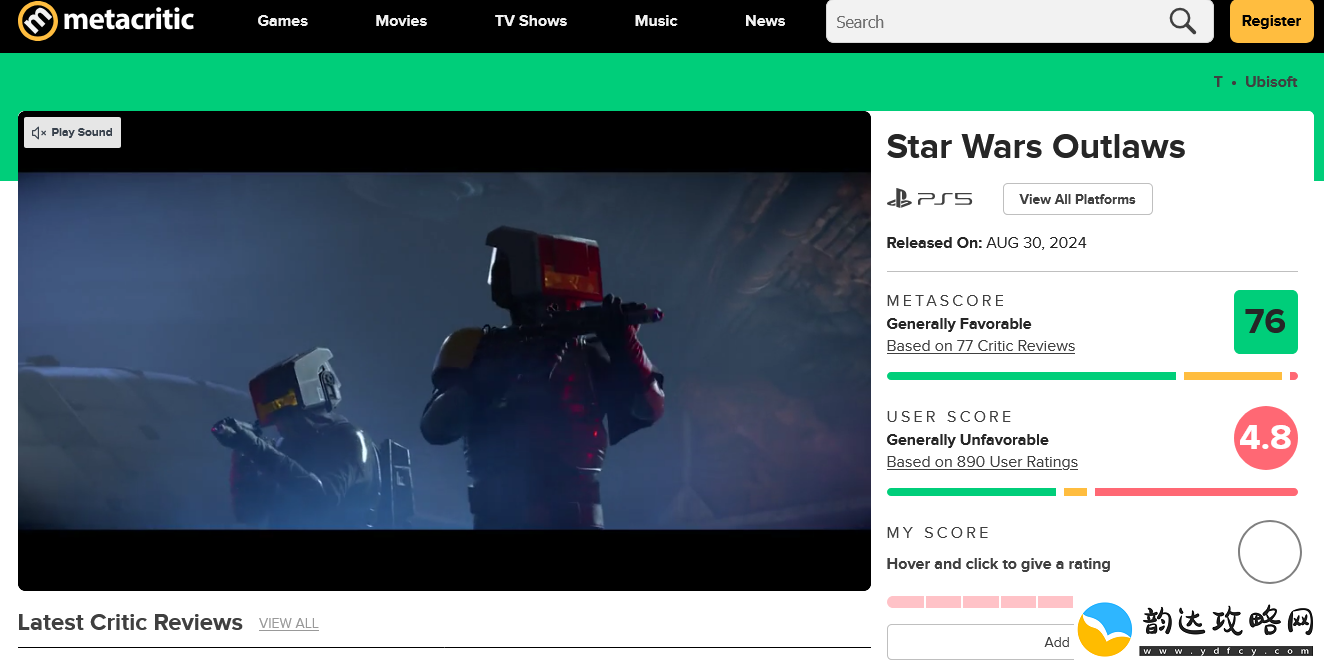The height and width of the screenshot is (662, 1324).
Task: Click the Register button
Action: tap(1271, 21)
